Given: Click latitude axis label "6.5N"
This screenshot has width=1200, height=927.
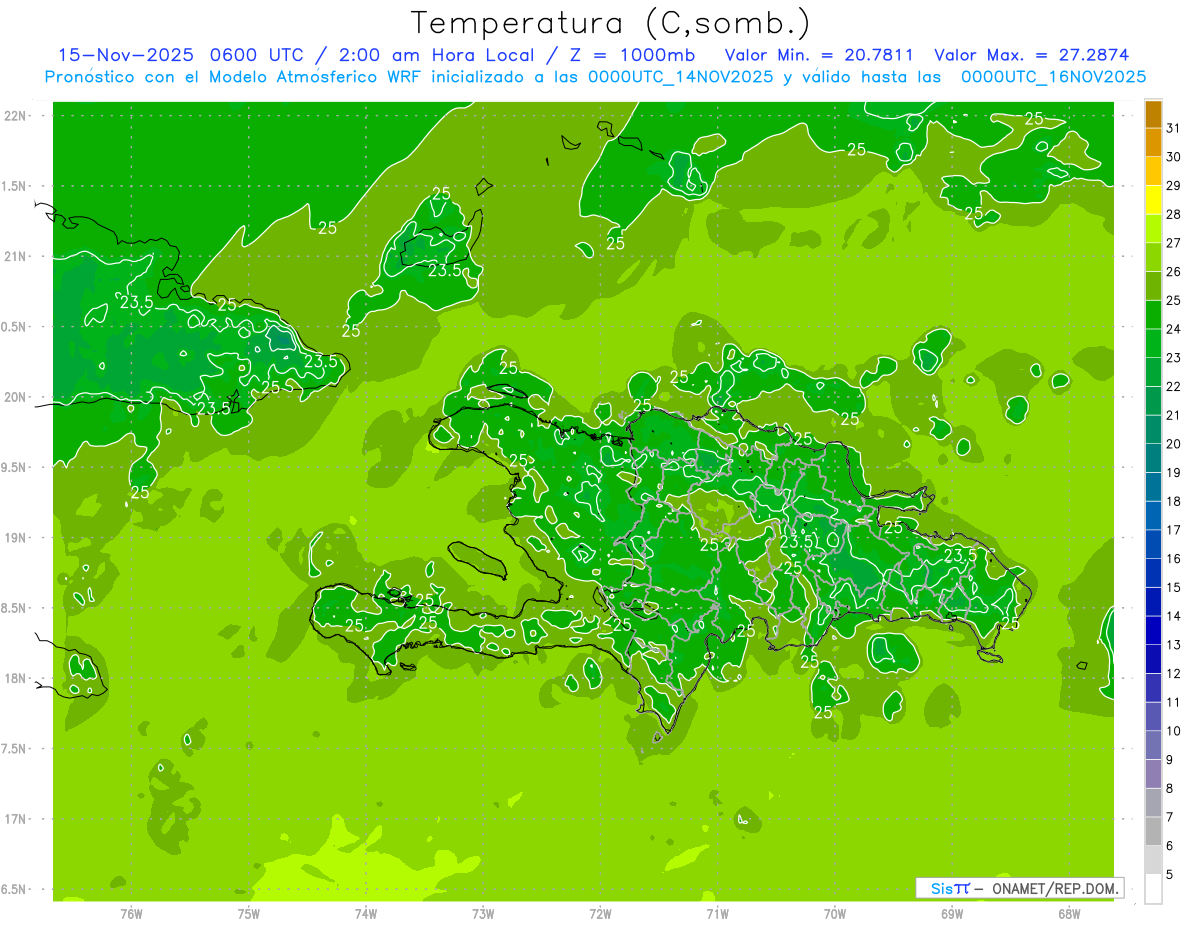Looking at the screenshot, I should [15, 889].
